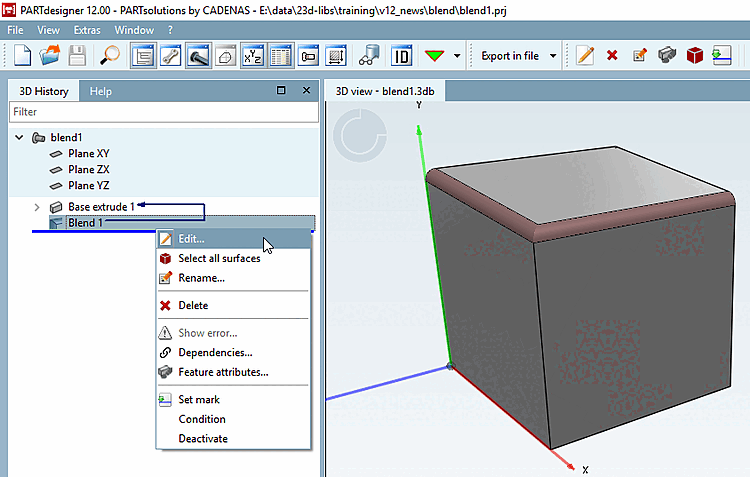Toggle the 3D history panel toolbar button
The height and width of the screenshot is (477, 750).
[143, 56]
